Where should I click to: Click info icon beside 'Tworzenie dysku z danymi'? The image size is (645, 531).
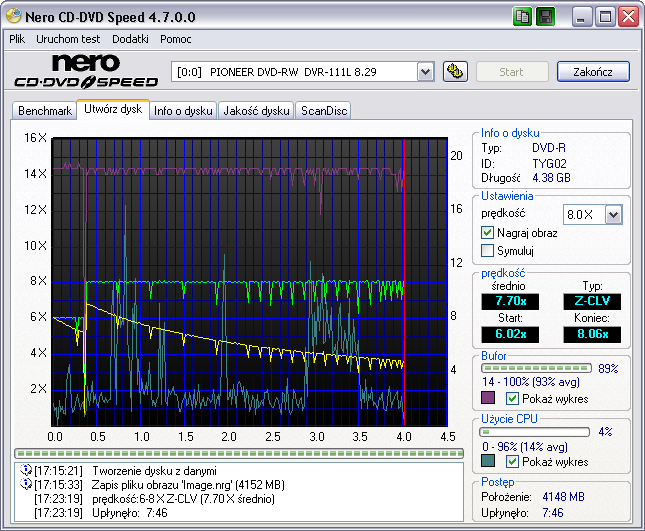pyautogui.click(x=26, y=470)
